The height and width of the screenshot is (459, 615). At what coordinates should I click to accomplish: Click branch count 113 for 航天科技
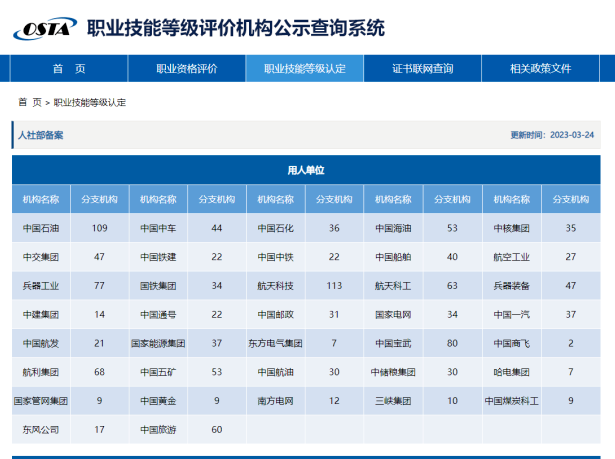pos(334,286)
